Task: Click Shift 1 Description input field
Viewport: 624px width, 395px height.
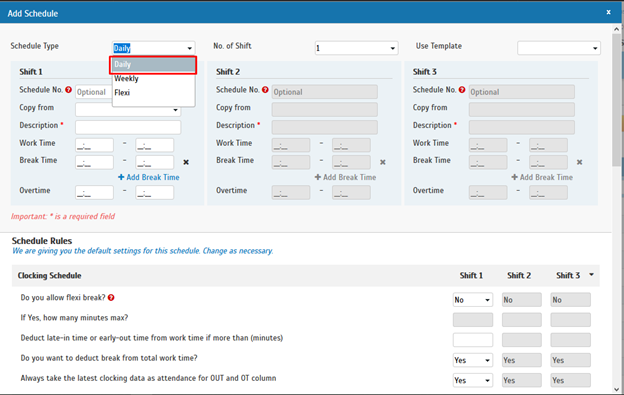Action: [x=128, y=127]
